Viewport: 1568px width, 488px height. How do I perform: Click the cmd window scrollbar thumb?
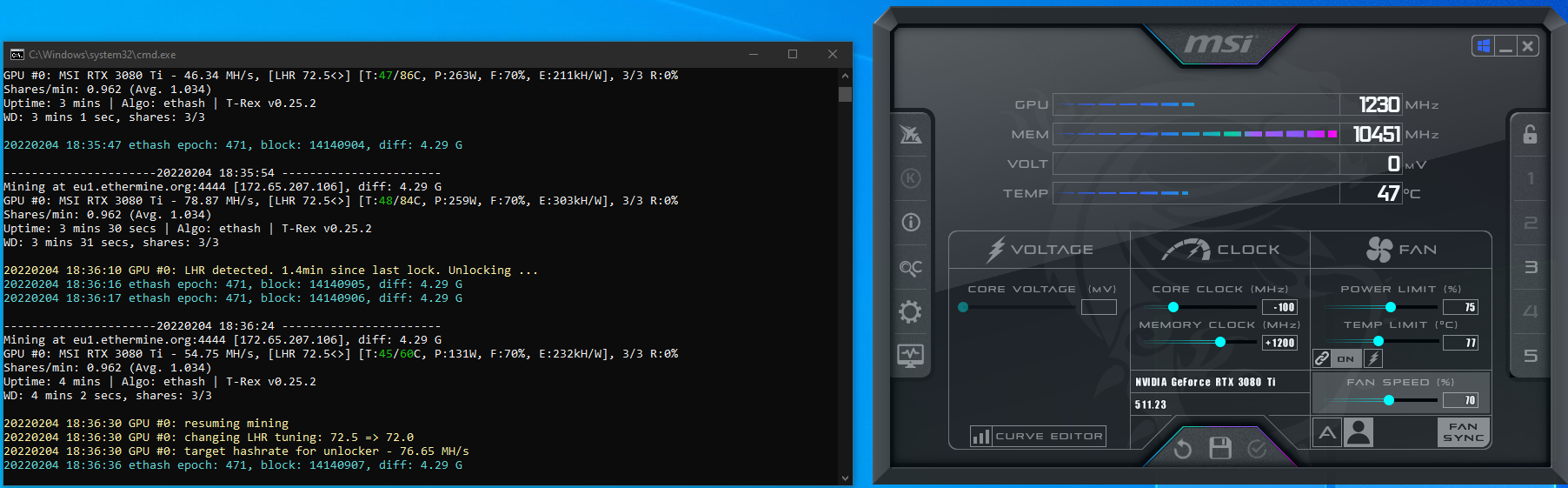point(845,94)
